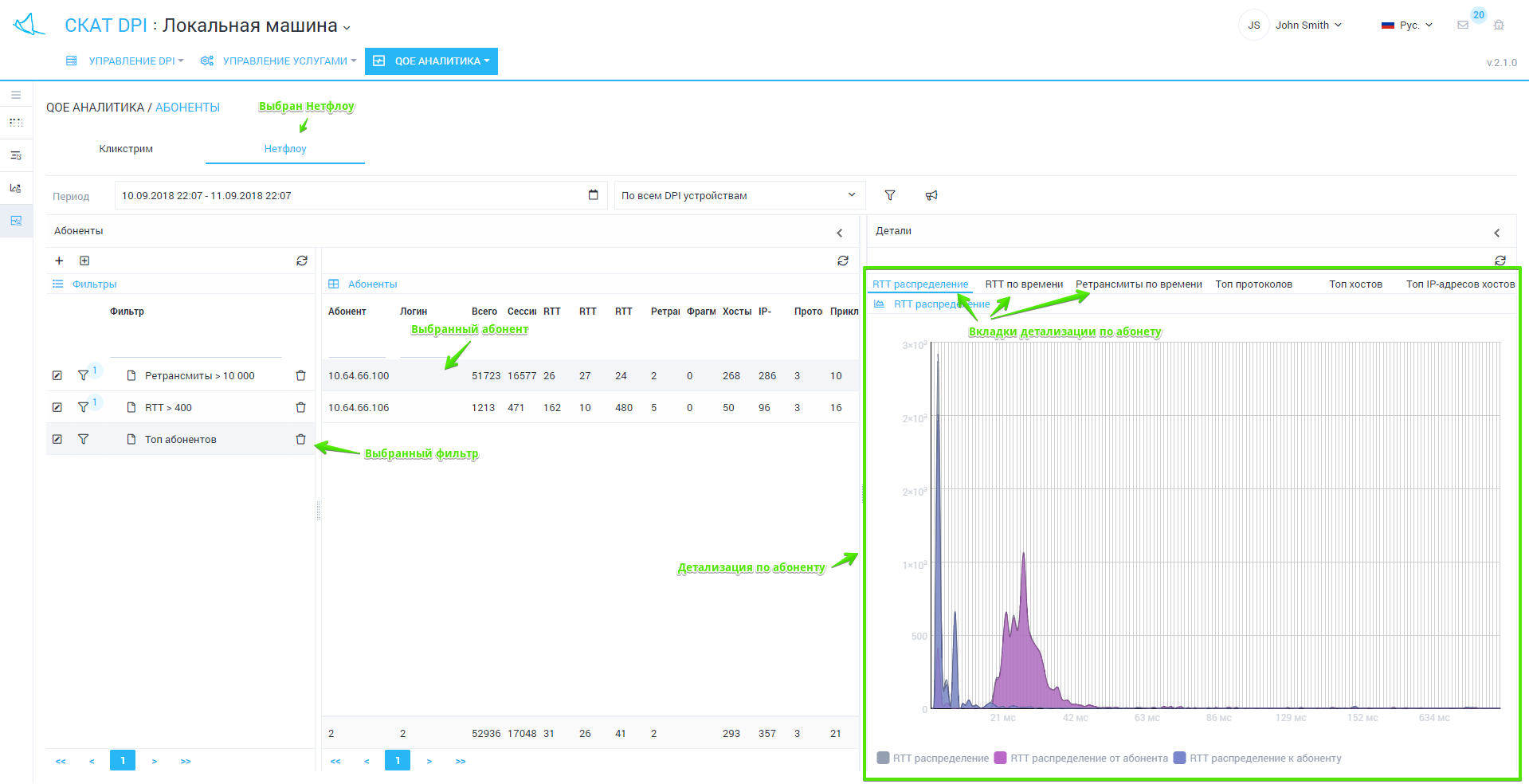Expand the 'По всем DPI устройствам' dropdown

pyautogui.click(x=739, y=195)
